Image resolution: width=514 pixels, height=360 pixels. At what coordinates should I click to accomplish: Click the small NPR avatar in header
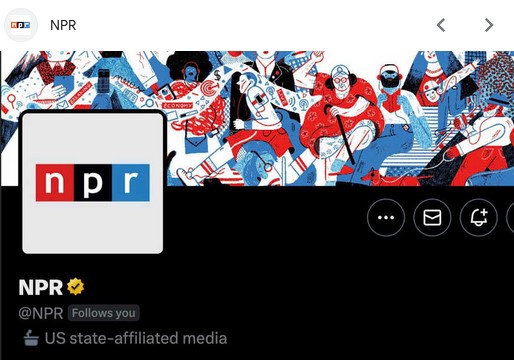pyautogui.click(x=21, y=25)
